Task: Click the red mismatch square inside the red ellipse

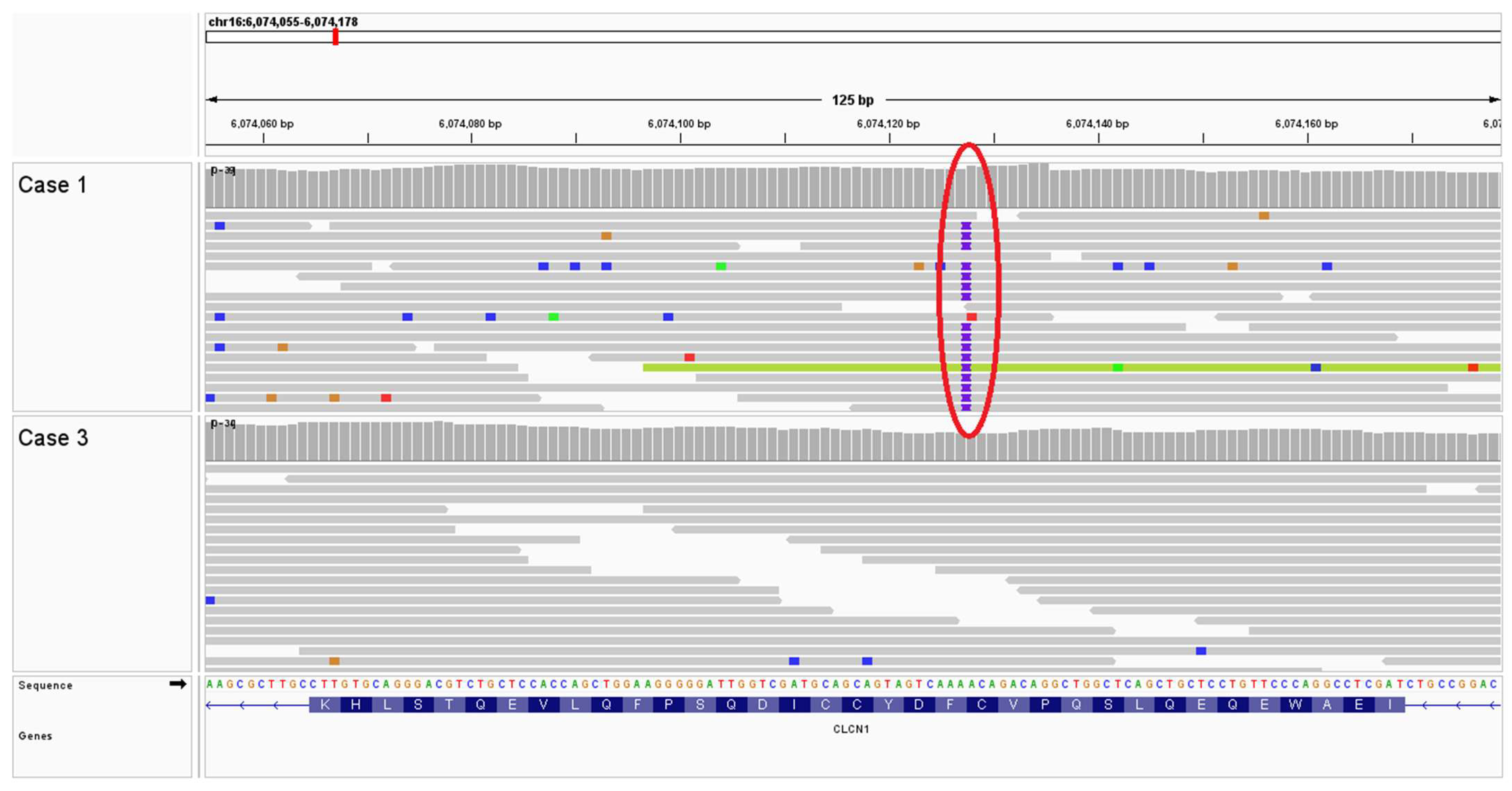Action: point(972,317)
